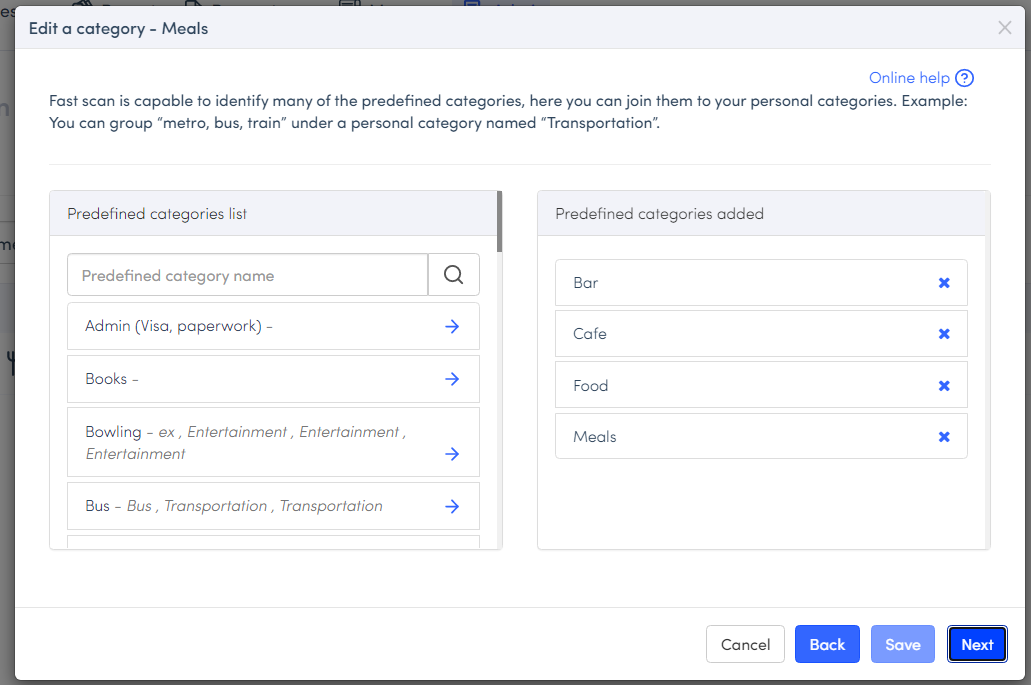Add Bowling category using arrow icon
Image resolution: width=1031 pixels, height=685 pixels.
pyautogui.click(x=452, y=454)
